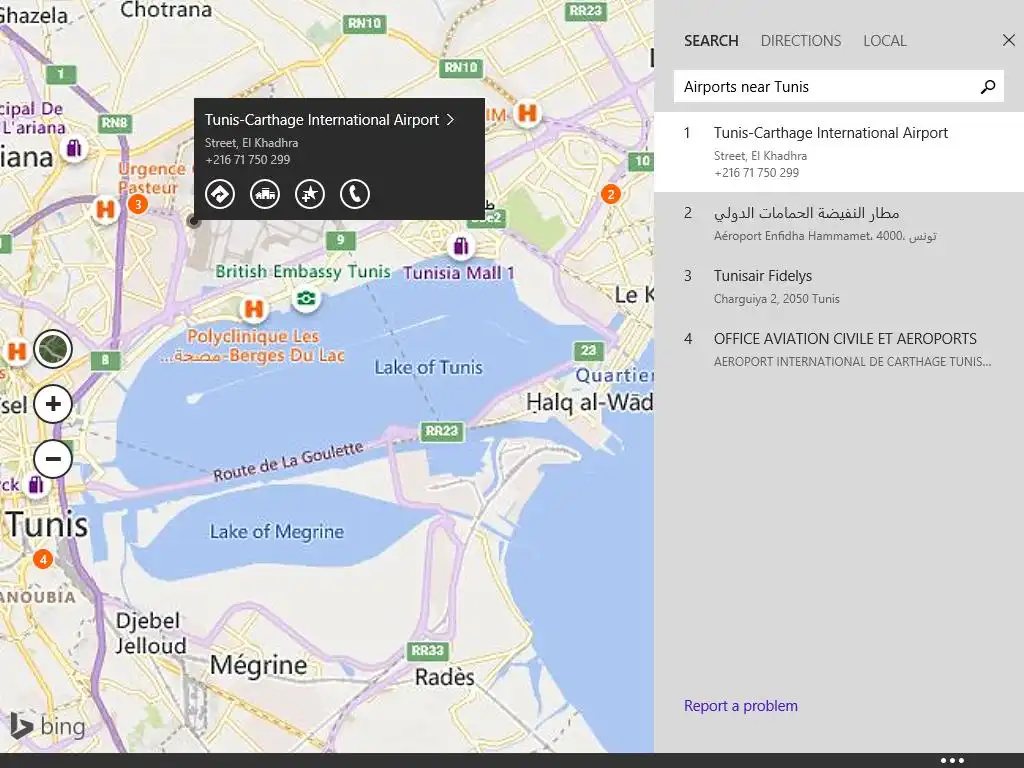Switch to the SEARCH tab
1024x768 pixels.
(x=711, y=40)
